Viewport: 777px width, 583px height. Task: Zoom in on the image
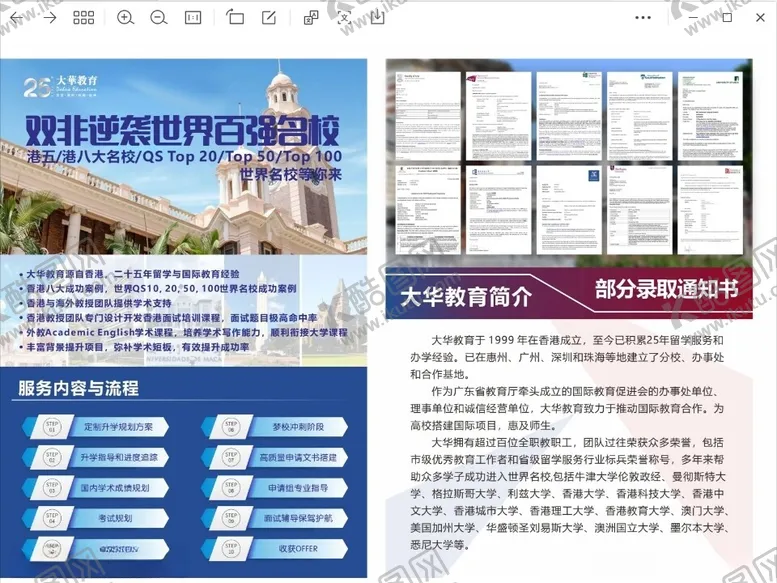point(125,18)
